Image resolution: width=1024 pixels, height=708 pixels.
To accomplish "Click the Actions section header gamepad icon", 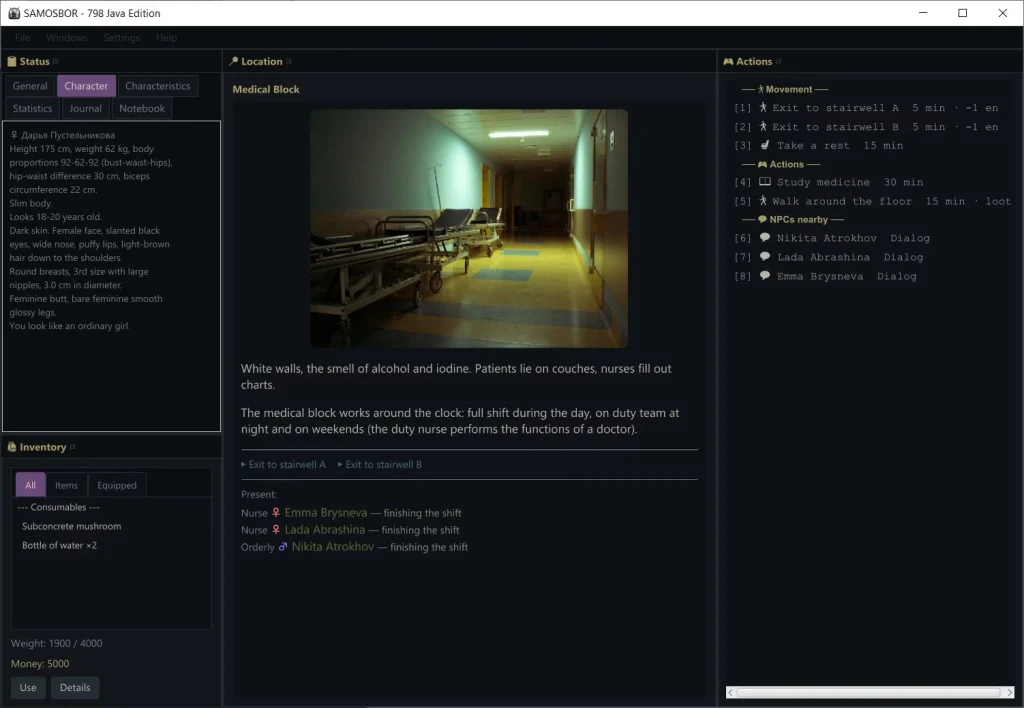I will [x=762, y=165].
